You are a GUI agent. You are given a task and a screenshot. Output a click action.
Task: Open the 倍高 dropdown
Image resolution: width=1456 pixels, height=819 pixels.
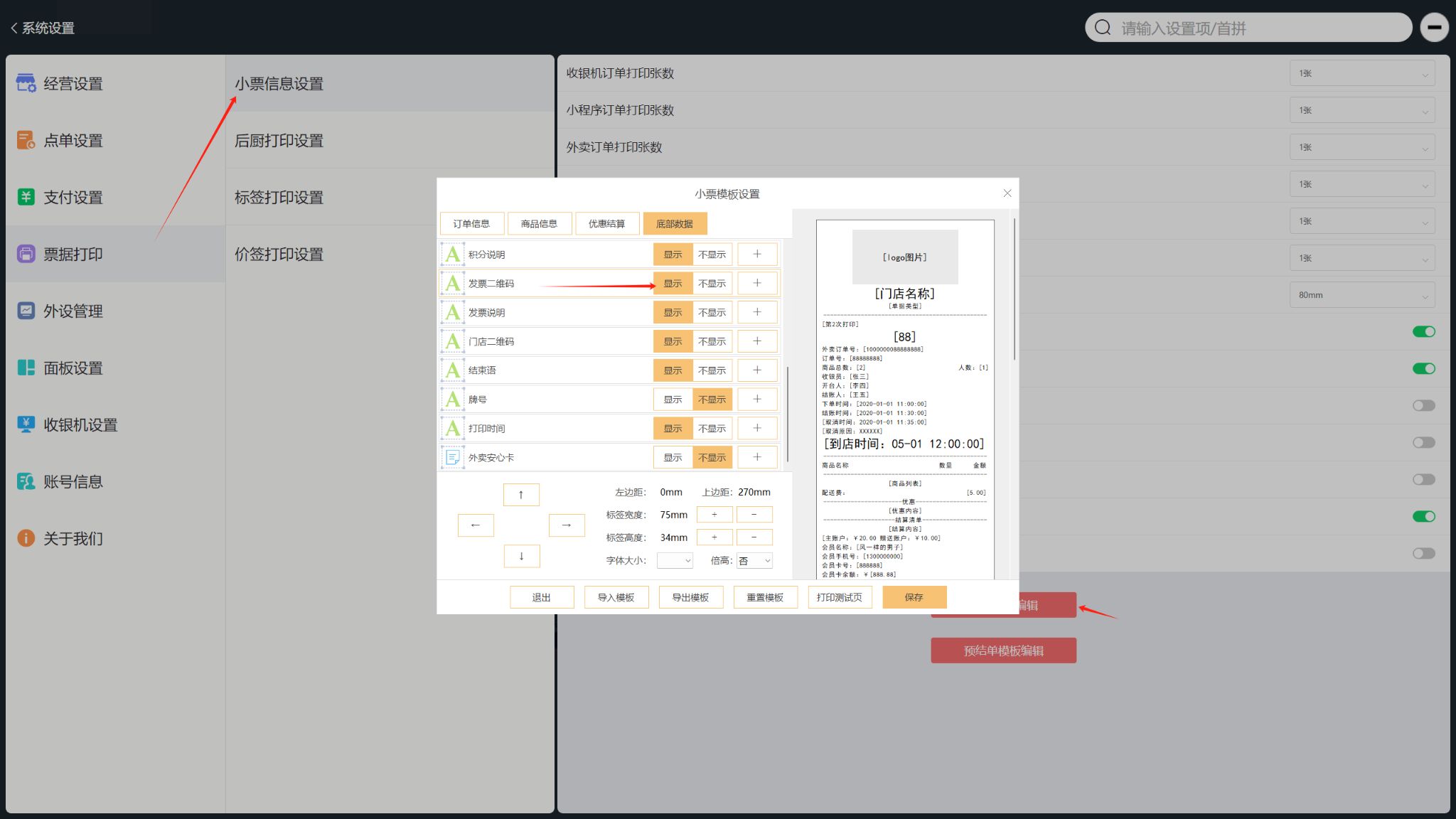pyautogui.click(x=754, y=561)
